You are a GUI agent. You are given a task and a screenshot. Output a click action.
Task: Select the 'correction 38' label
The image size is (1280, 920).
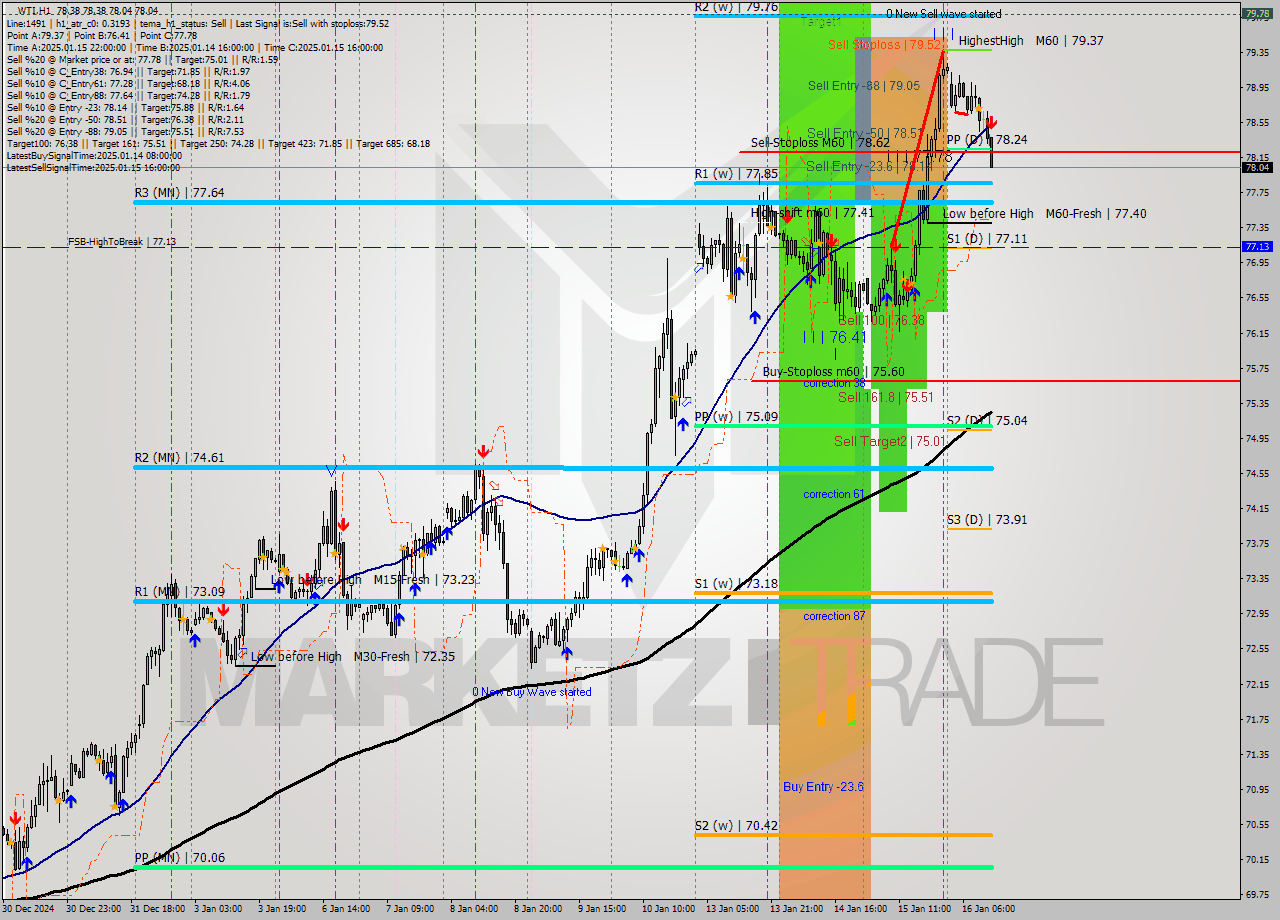tap(834, 383)
